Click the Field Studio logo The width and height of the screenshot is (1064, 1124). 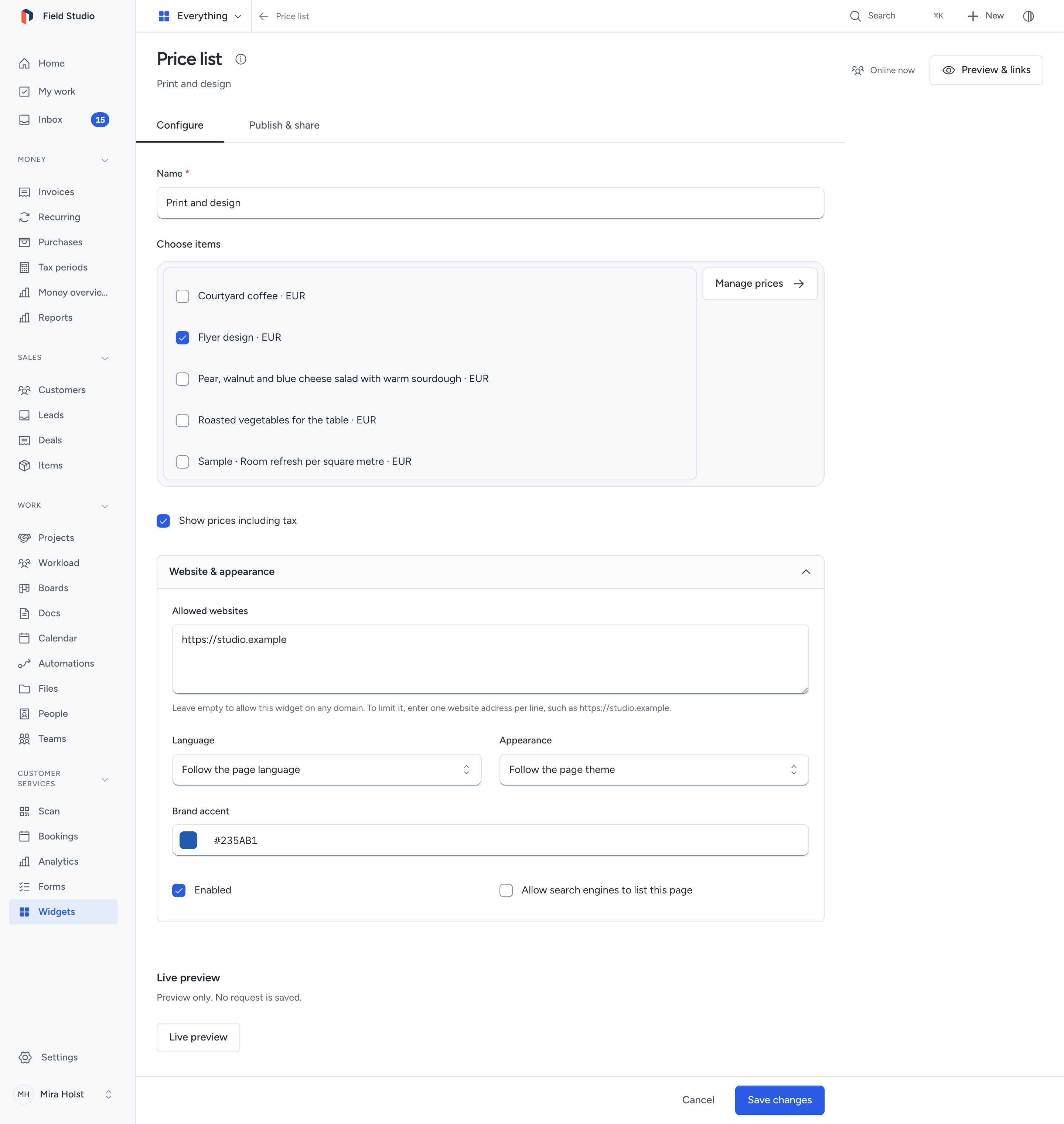click(27, 16)
